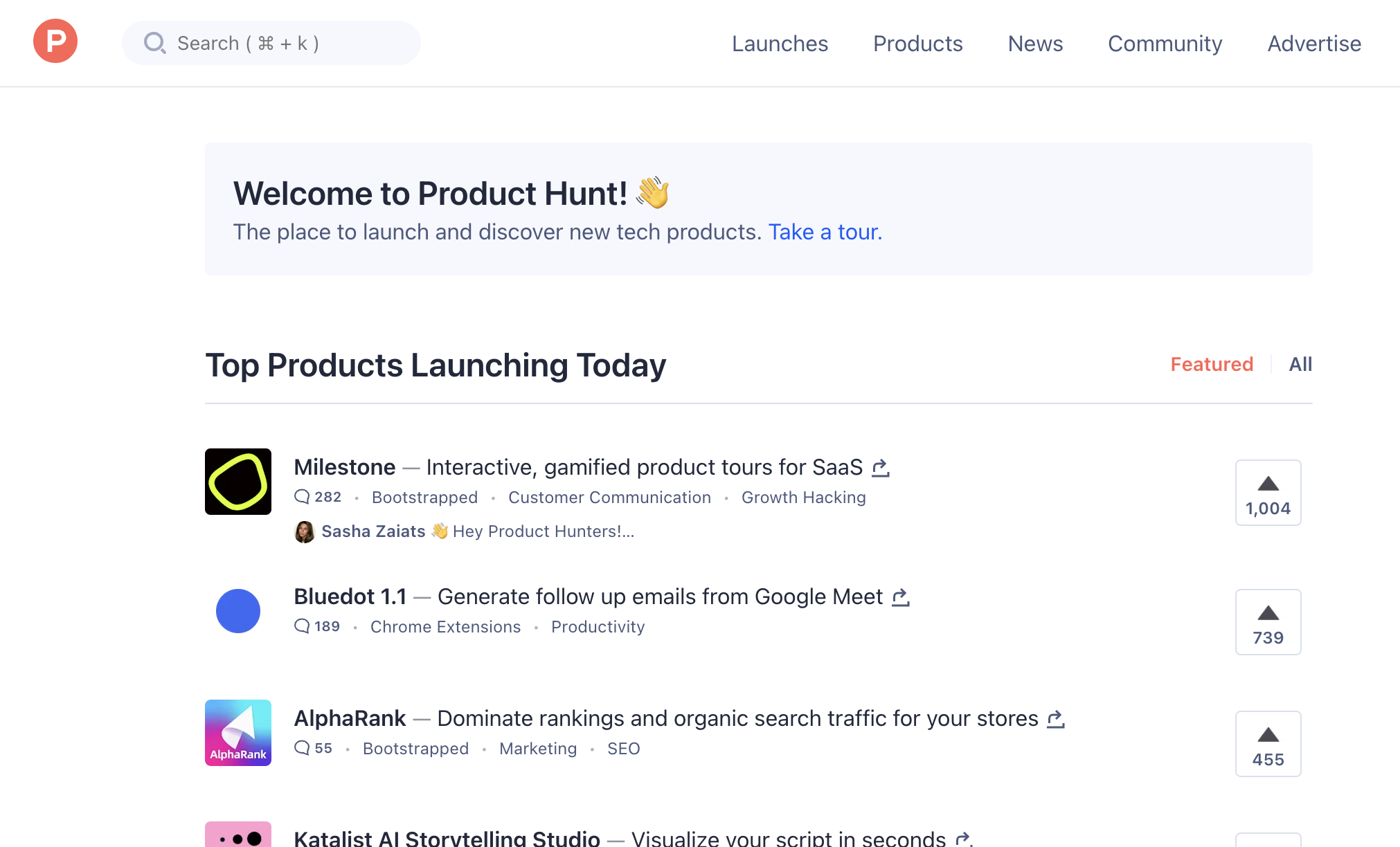Open Milestone's external link icon

(x=880, y=468)
